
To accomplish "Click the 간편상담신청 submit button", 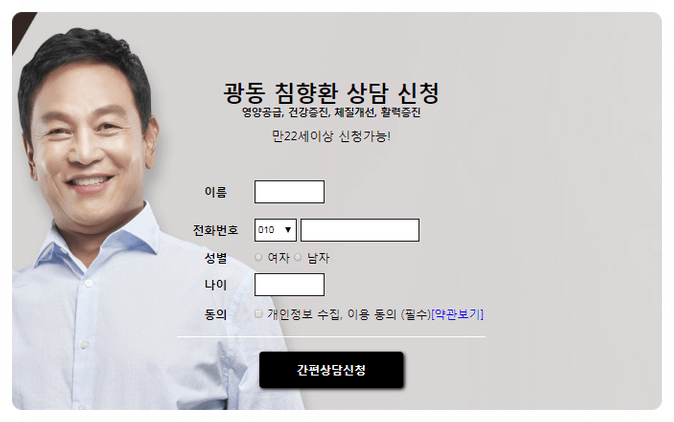I will coord(331,370).
